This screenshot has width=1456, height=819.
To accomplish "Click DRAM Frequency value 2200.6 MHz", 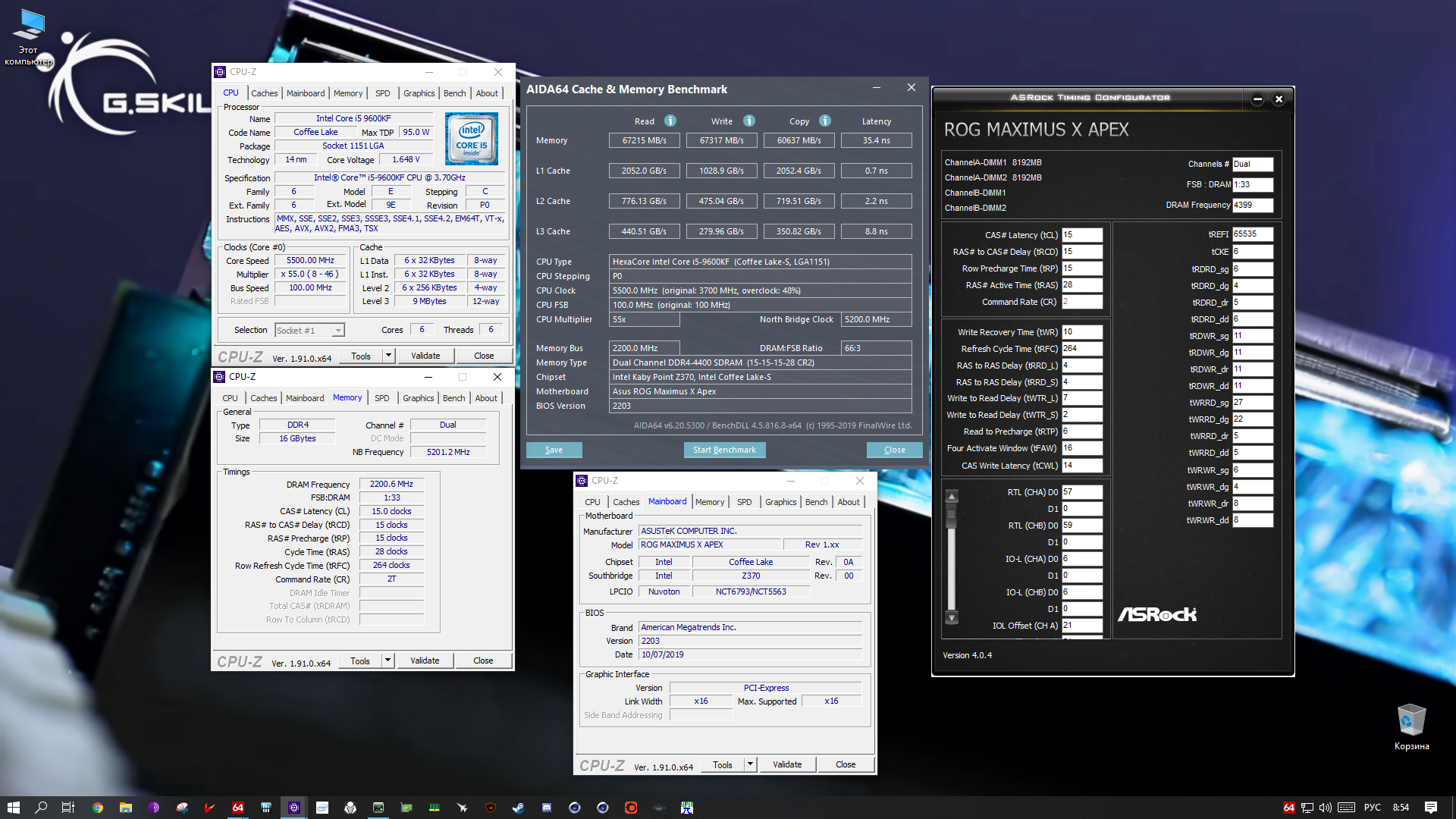I will 391,484.
